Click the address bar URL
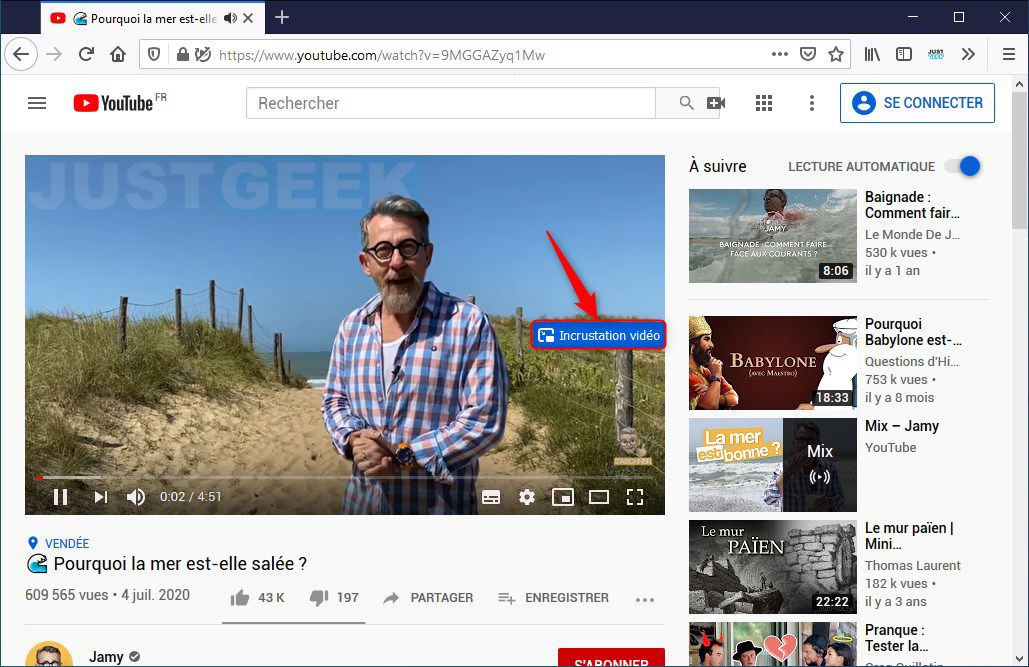The height and width of the screenshot is (667, 1029). [382, 55]
